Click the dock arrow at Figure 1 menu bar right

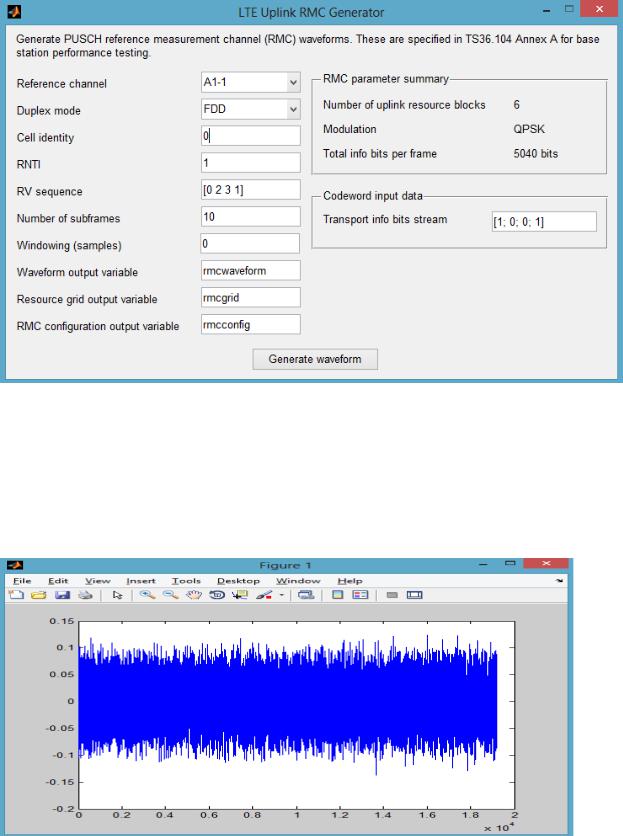559,581
